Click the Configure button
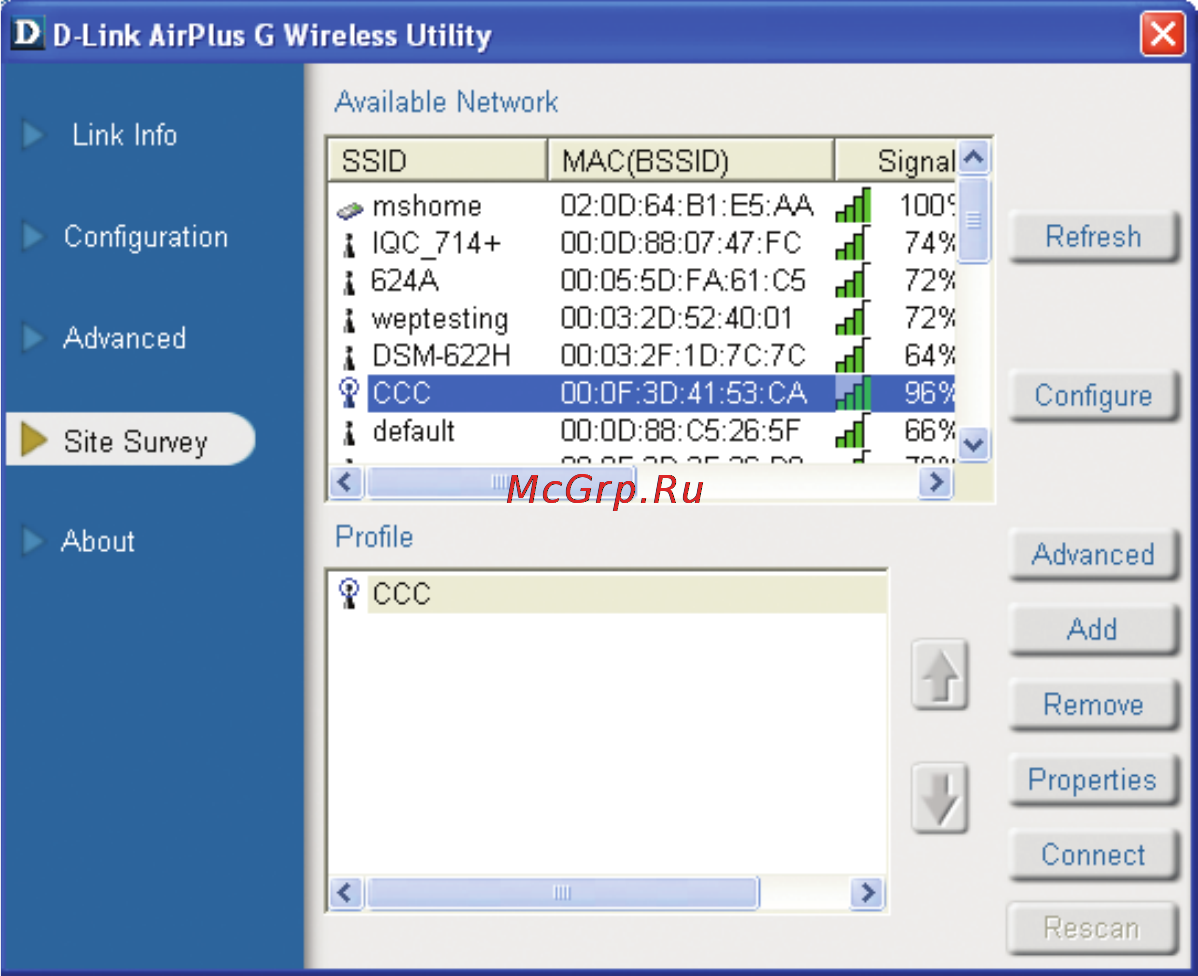 click(1093, 396)
